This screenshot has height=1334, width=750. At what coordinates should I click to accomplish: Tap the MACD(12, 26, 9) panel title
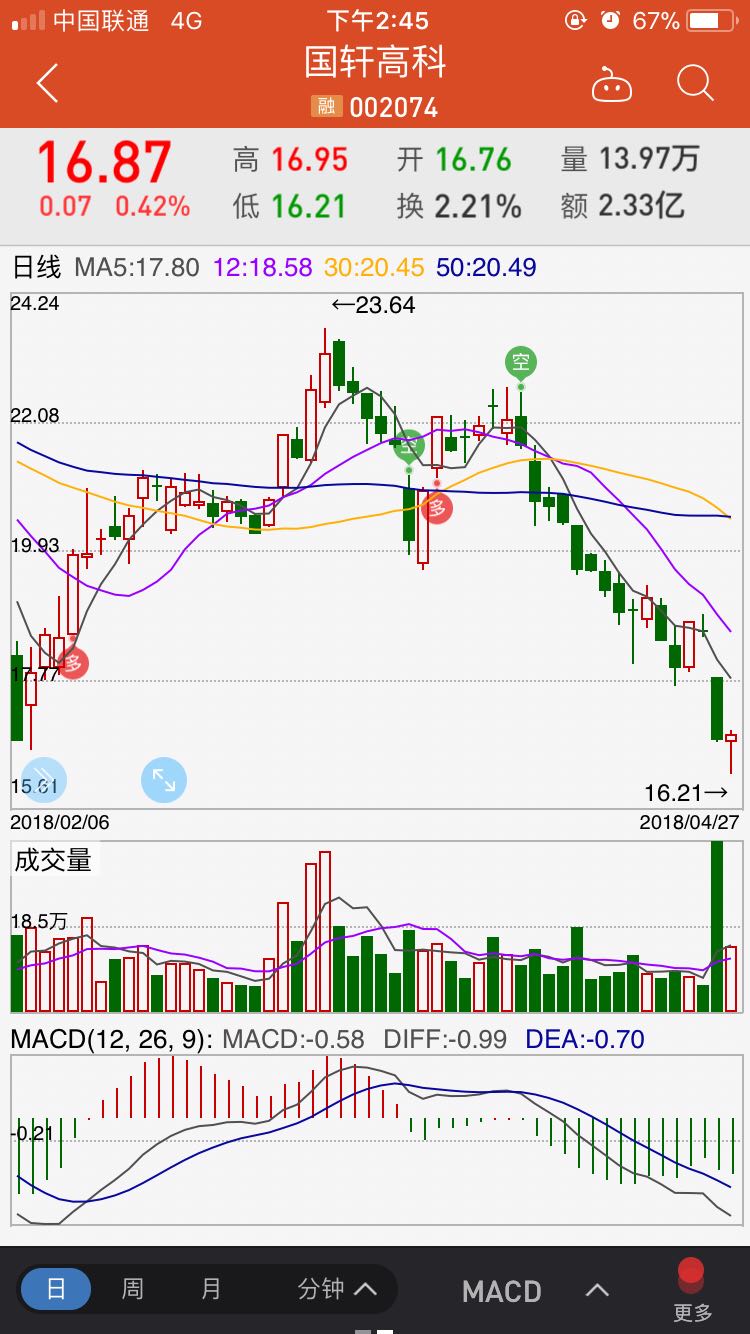click(111, 1039)
